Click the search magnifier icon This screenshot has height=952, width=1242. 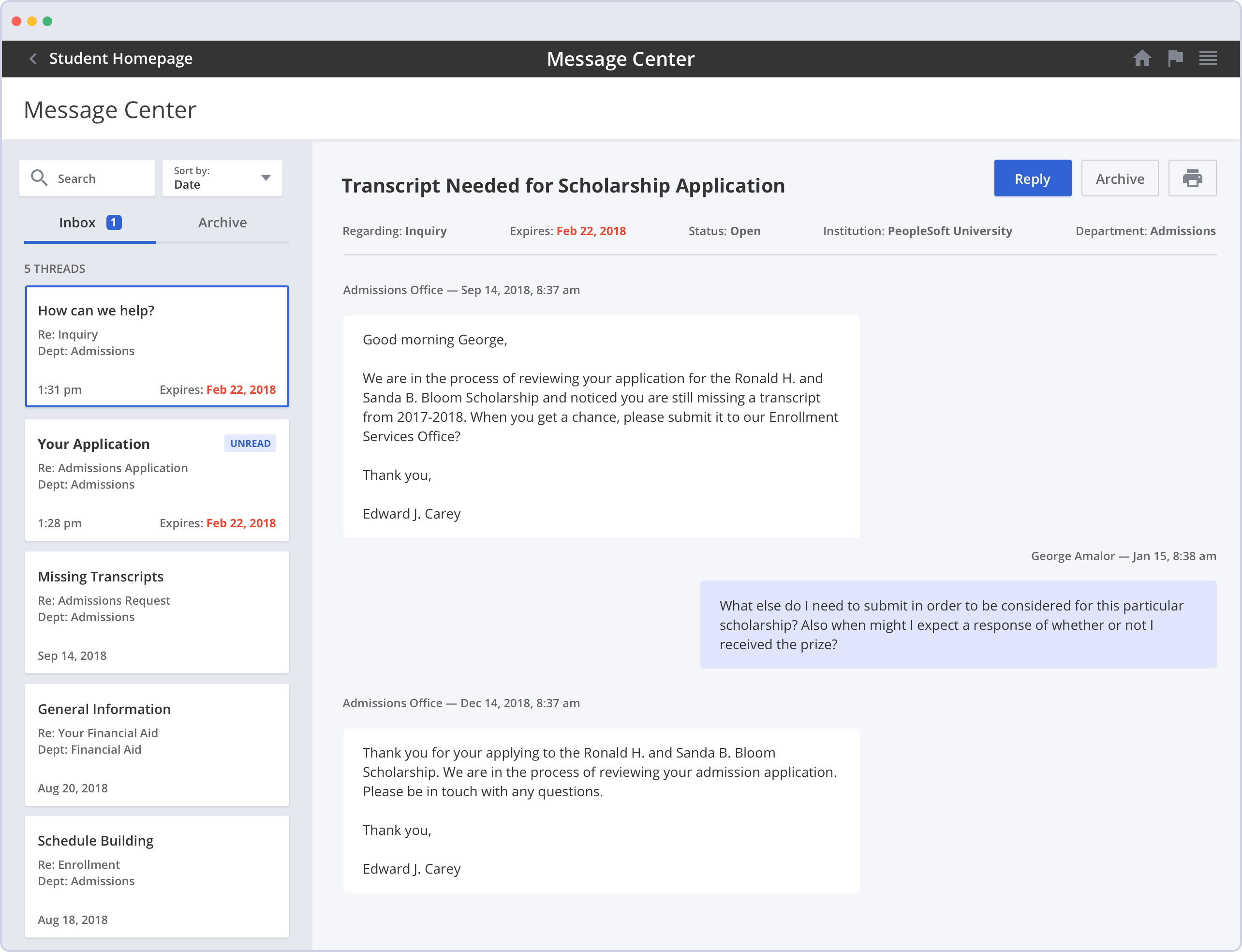tap(39, 178)
